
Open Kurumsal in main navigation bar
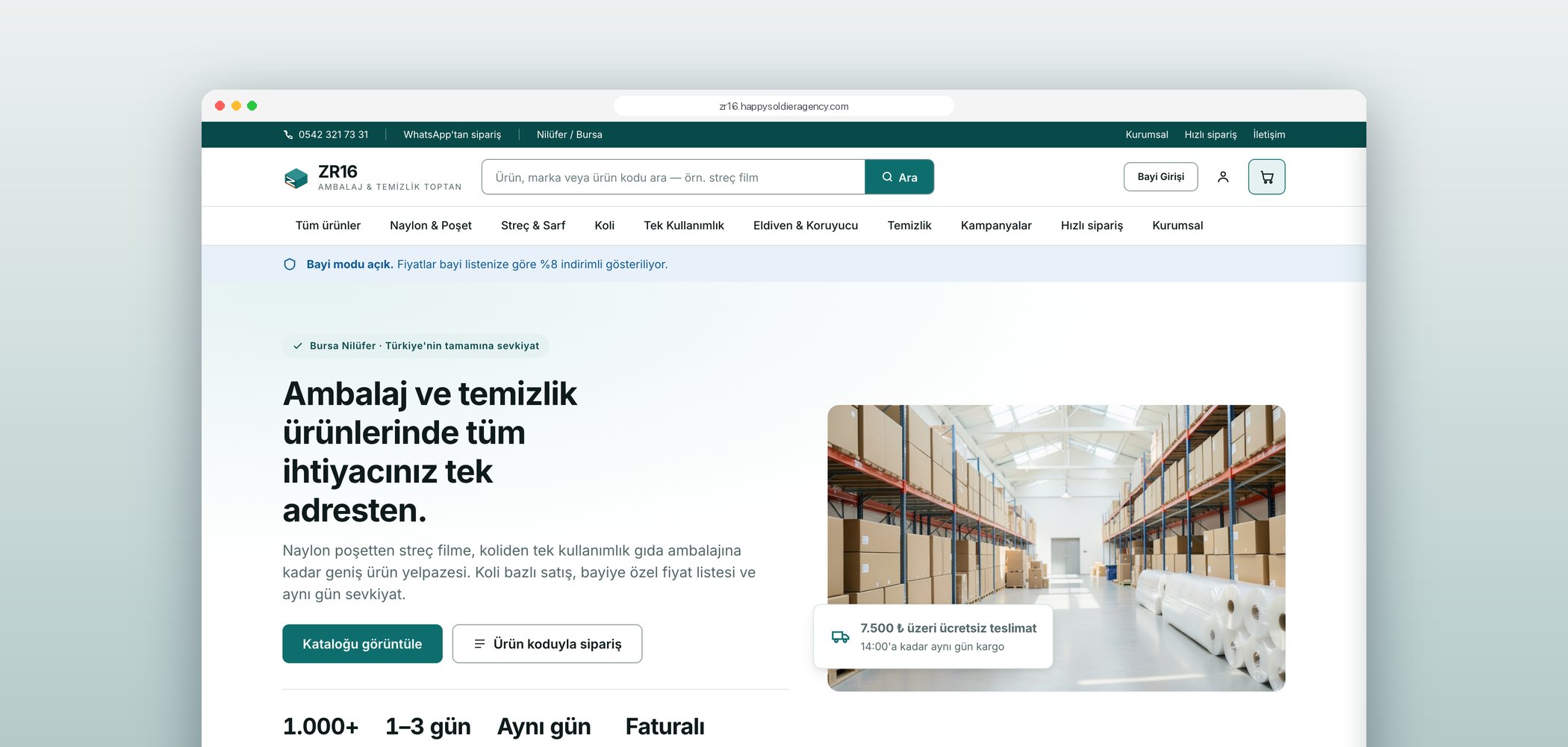[1177, 226]
